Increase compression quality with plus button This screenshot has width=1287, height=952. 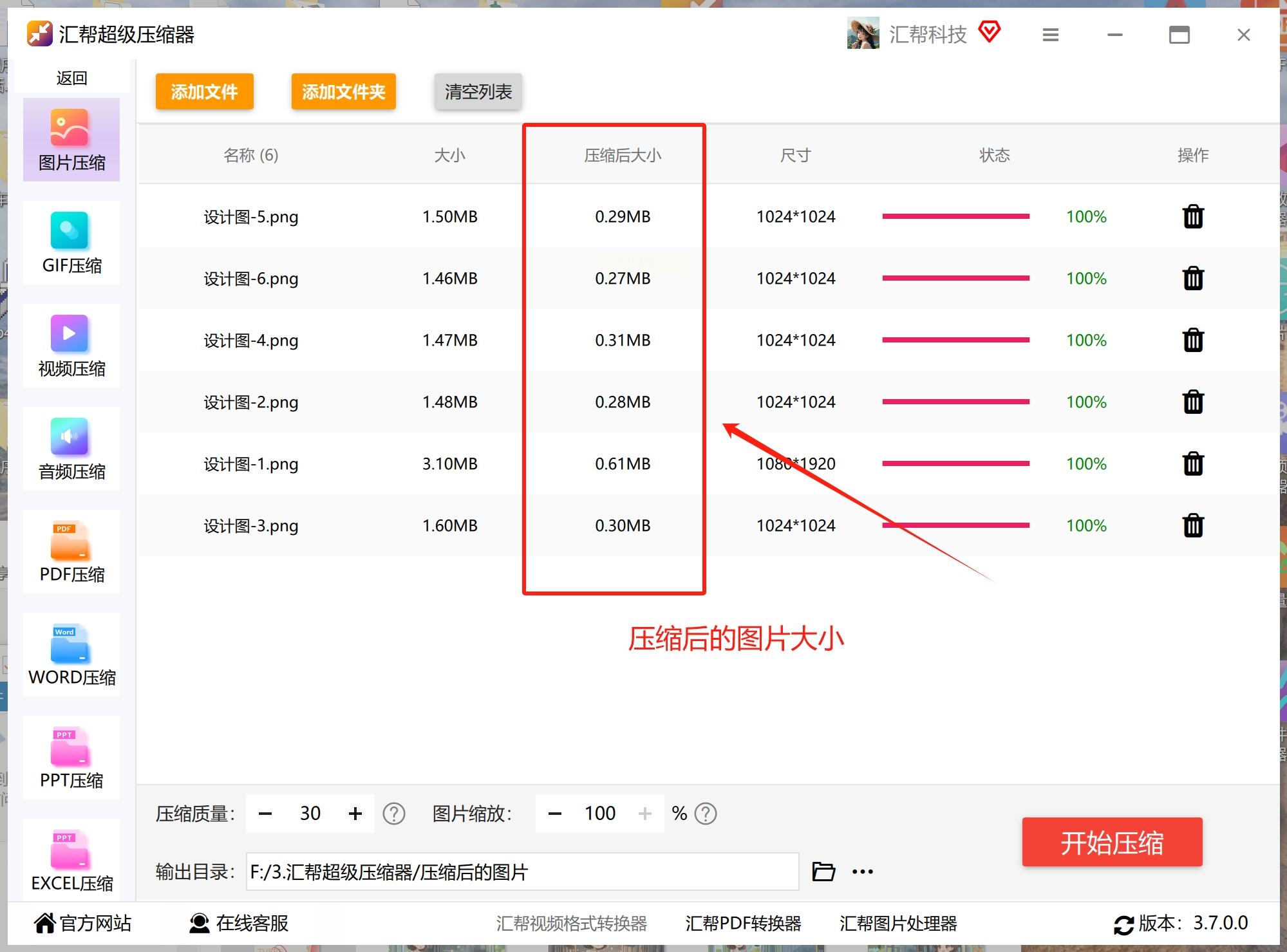click(355, 814)
